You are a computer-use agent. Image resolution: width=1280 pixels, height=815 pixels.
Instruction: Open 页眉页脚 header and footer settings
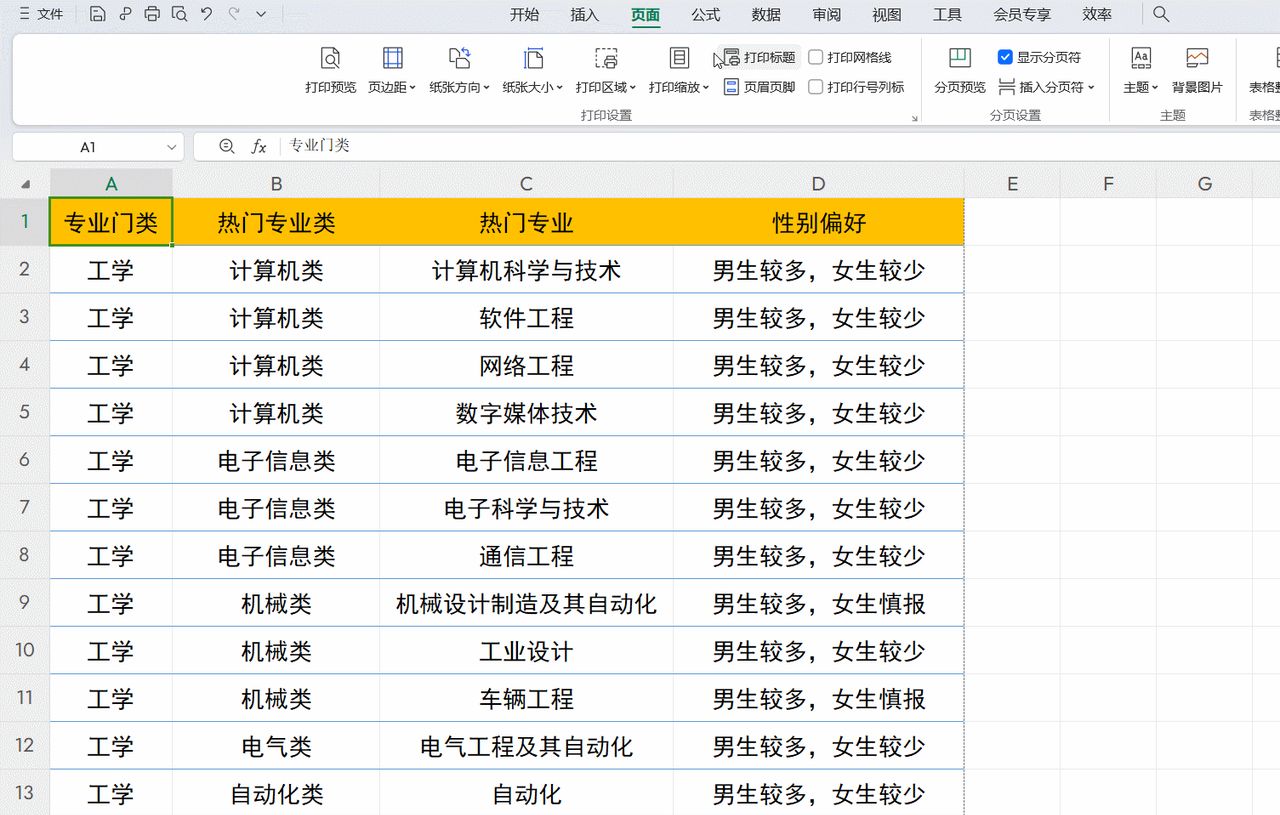759,87
